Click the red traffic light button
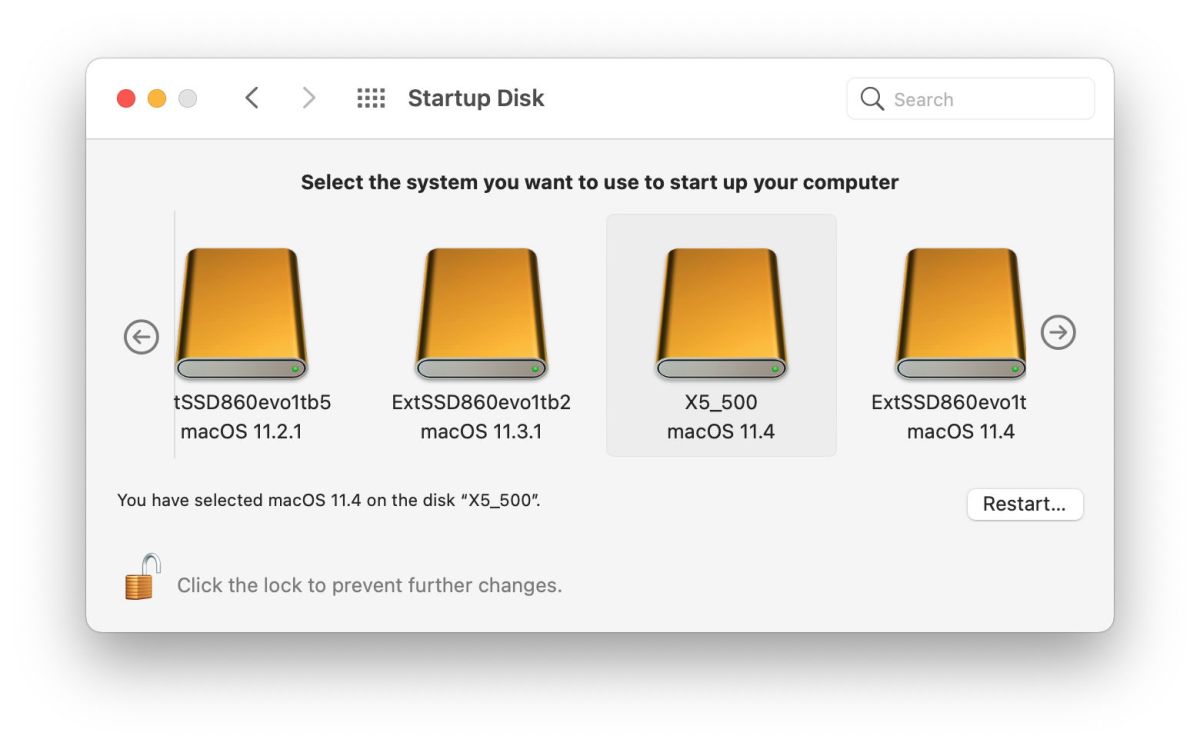This screenshot has height=746, width=1200. click(125, 98)
